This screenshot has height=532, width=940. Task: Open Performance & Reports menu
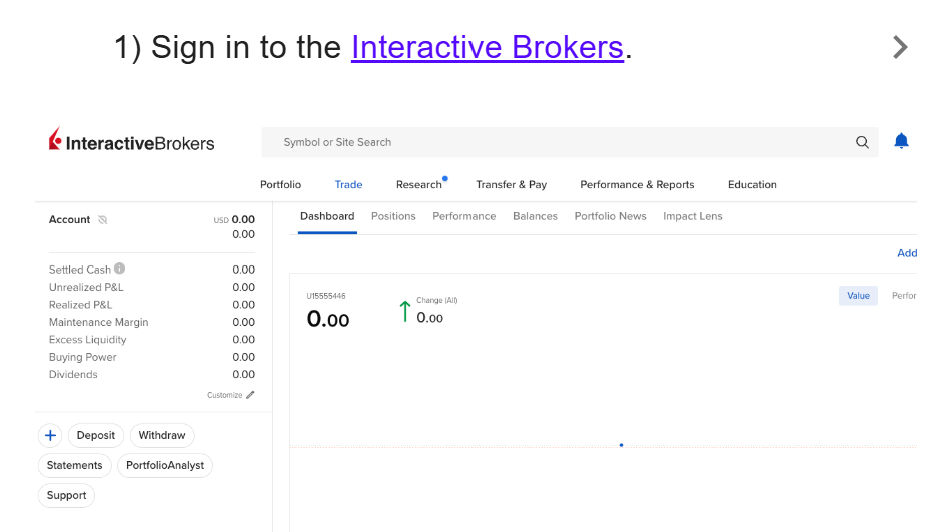click(637, 185)
